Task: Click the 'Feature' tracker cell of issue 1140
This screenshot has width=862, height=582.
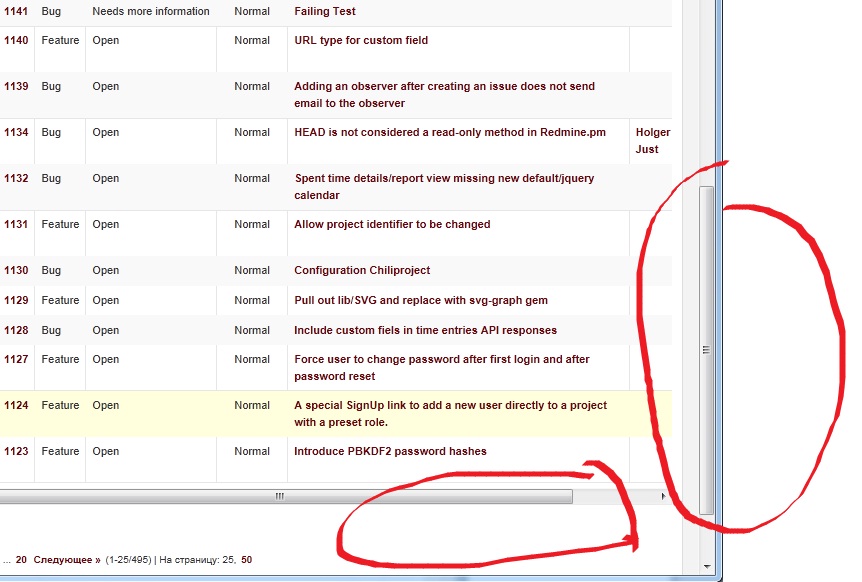Action: 60,40
